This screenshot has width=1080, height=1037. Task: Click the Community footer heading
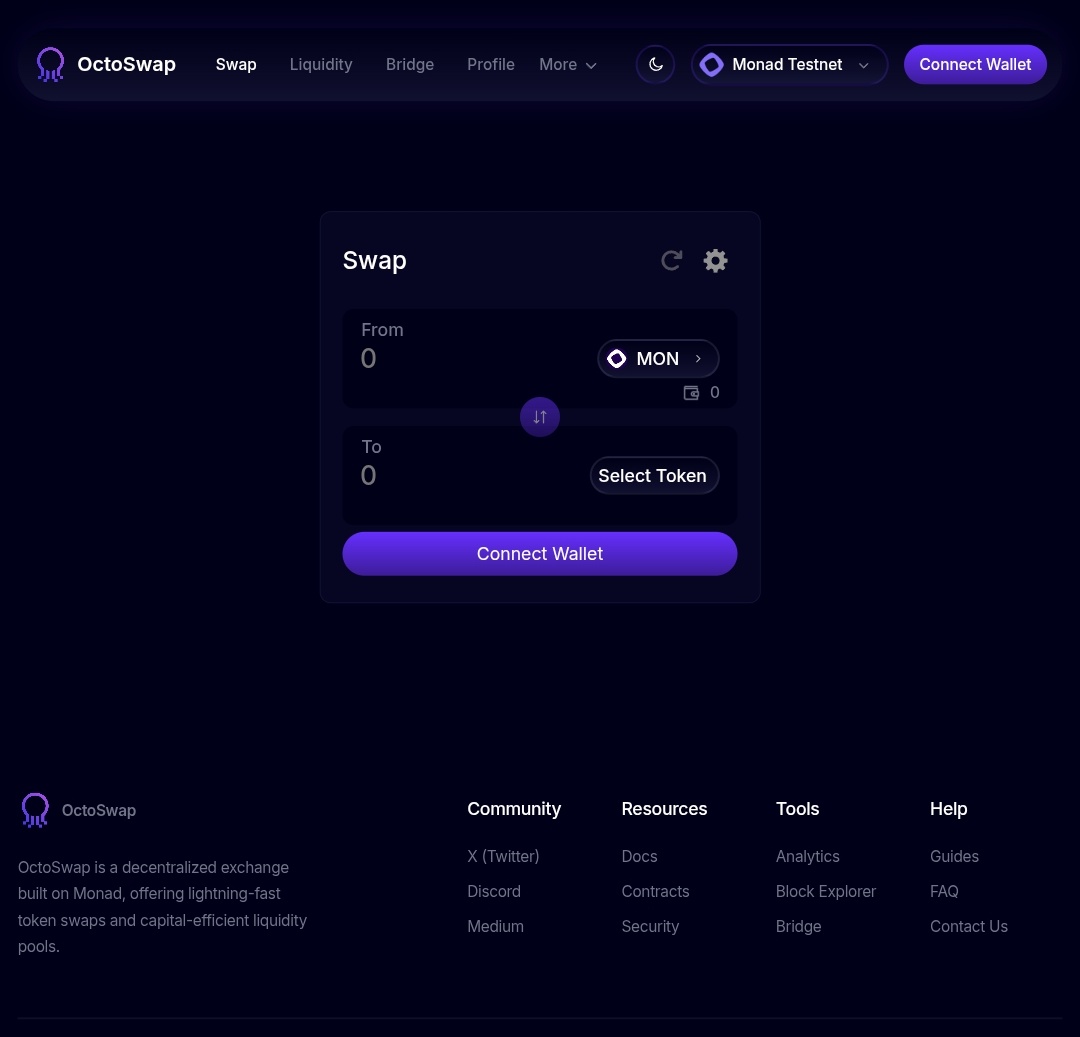(514, 809)
